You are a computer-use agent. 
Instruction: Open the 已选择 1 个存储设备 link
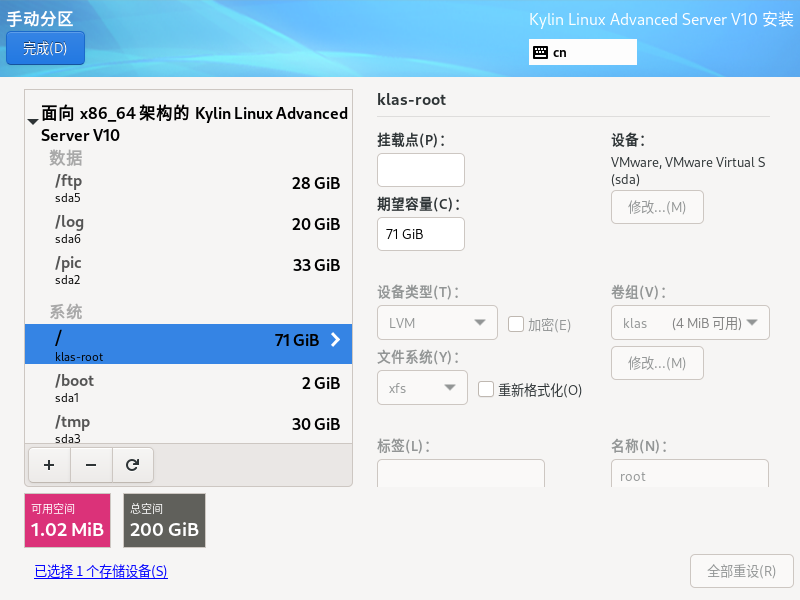(101, 572)
